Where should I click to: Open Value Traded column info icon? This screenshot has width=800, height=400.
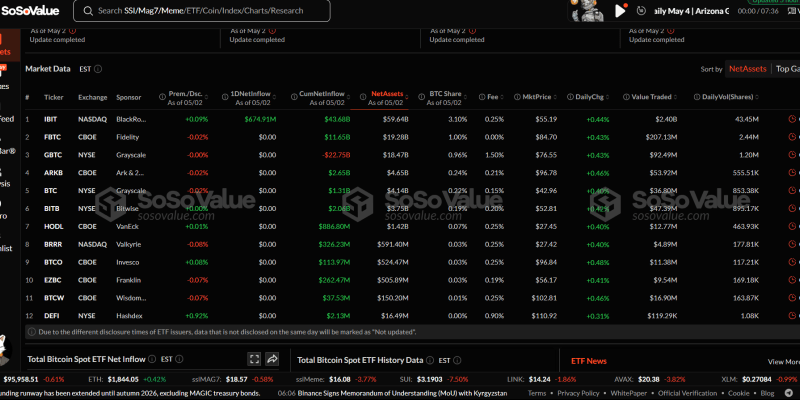(x=627, y=96)
